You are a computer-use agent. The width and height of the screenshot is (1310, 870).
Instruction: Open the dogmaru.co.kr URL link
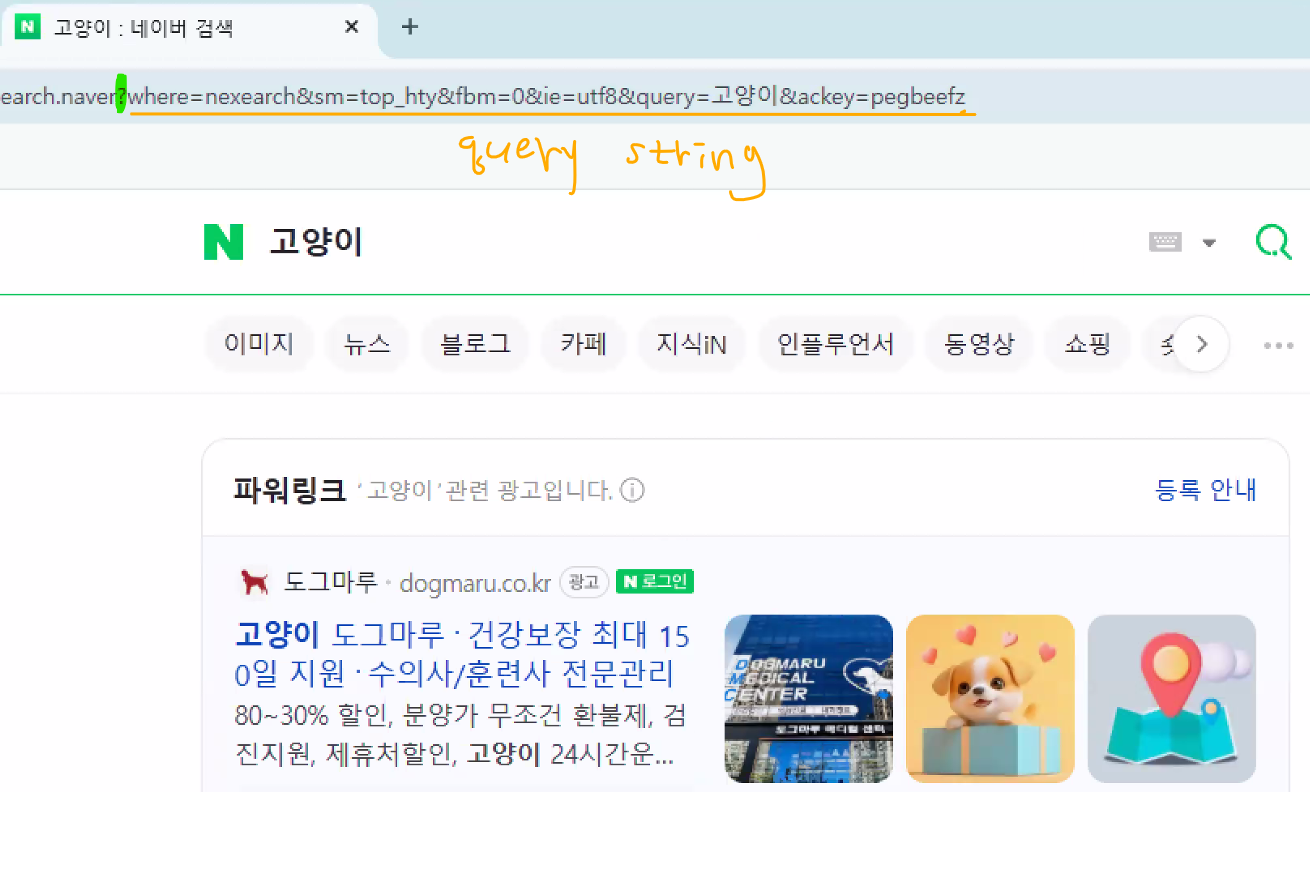[475, 583]
